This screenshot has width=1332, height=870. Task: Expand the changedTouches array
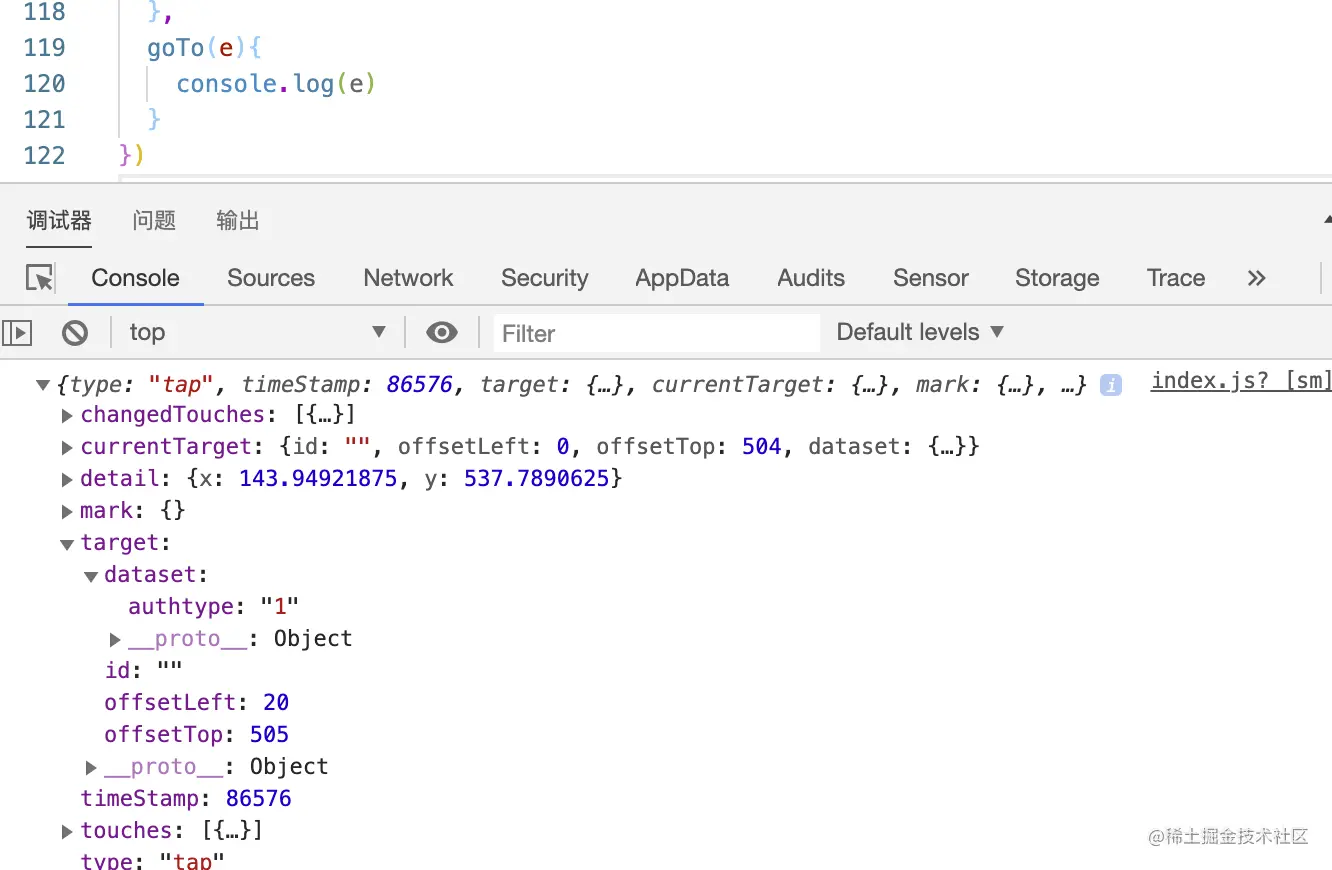67,415
